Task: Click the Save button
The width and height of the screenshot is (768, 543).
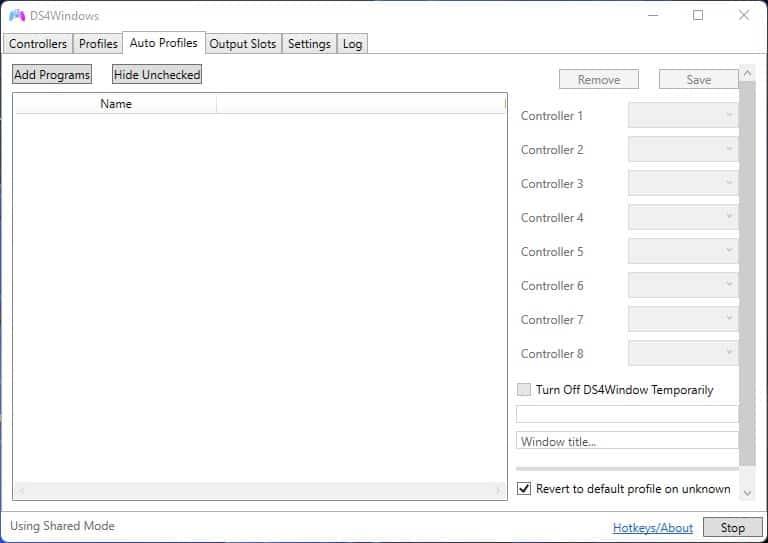Action: click(x=698, y=79)
